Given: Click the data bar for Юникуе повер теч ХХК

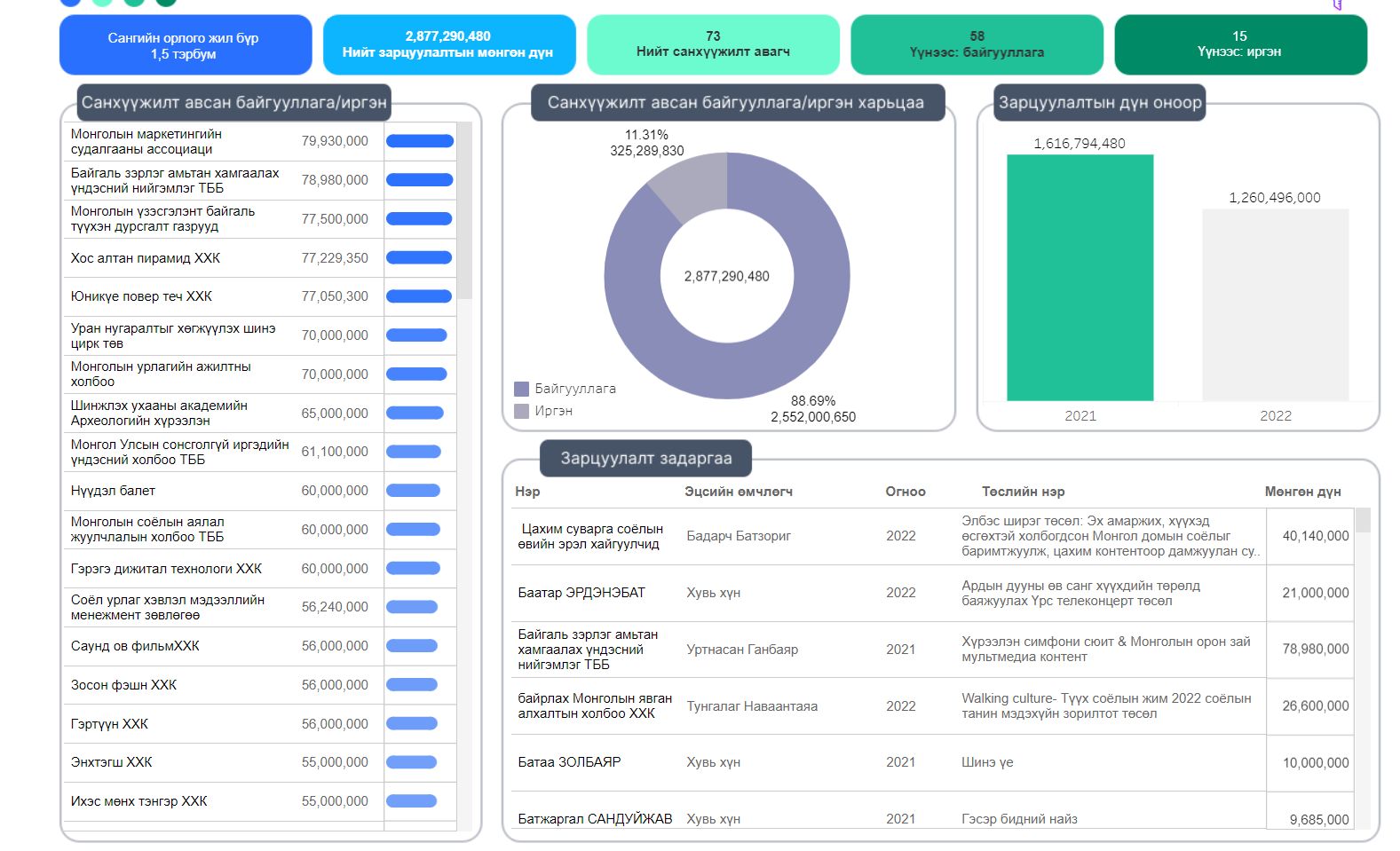Looking at the screenshot, I should 419,296.
